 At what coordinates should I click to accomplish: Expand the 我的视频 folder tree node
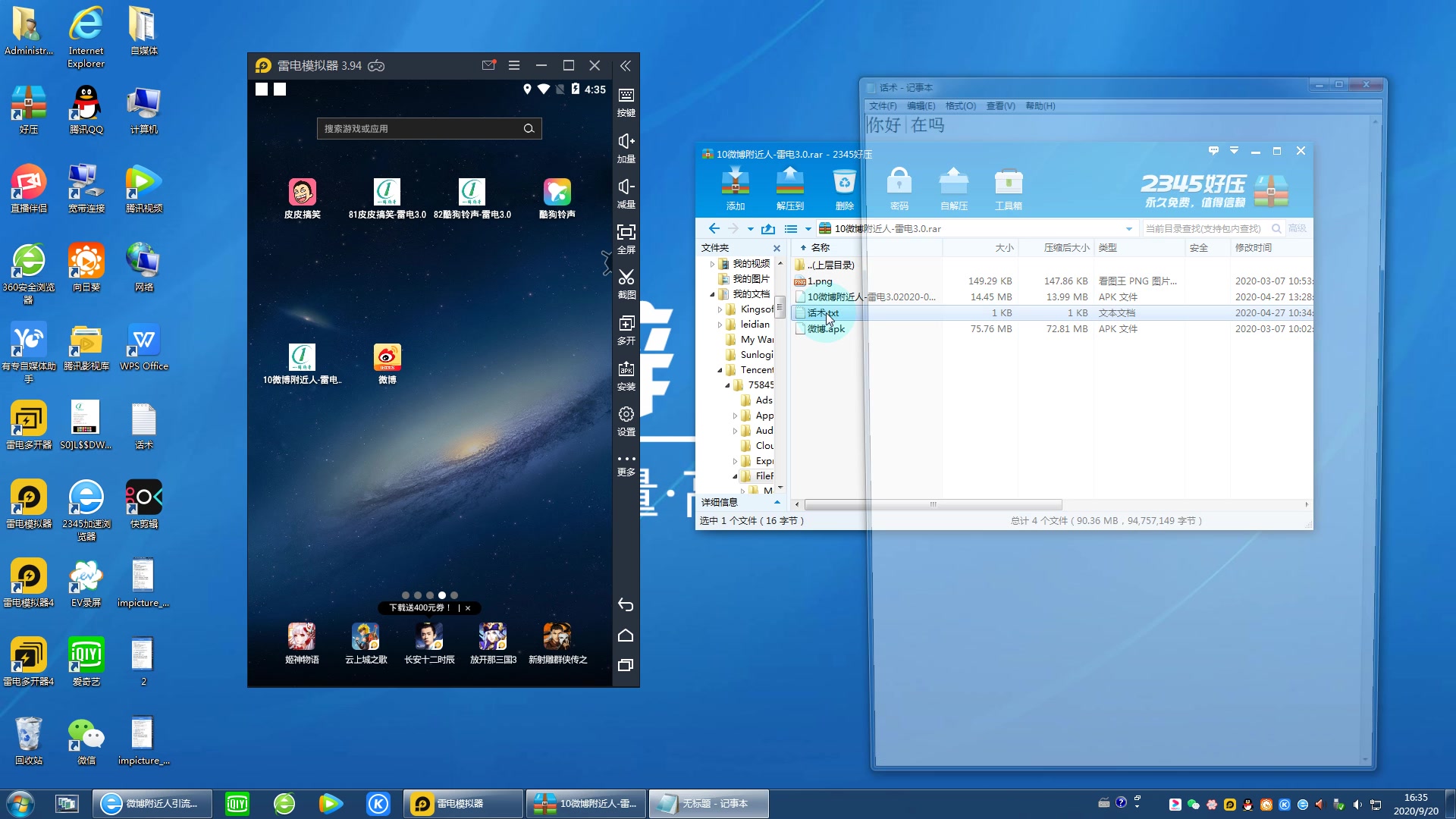click(712, 264)
